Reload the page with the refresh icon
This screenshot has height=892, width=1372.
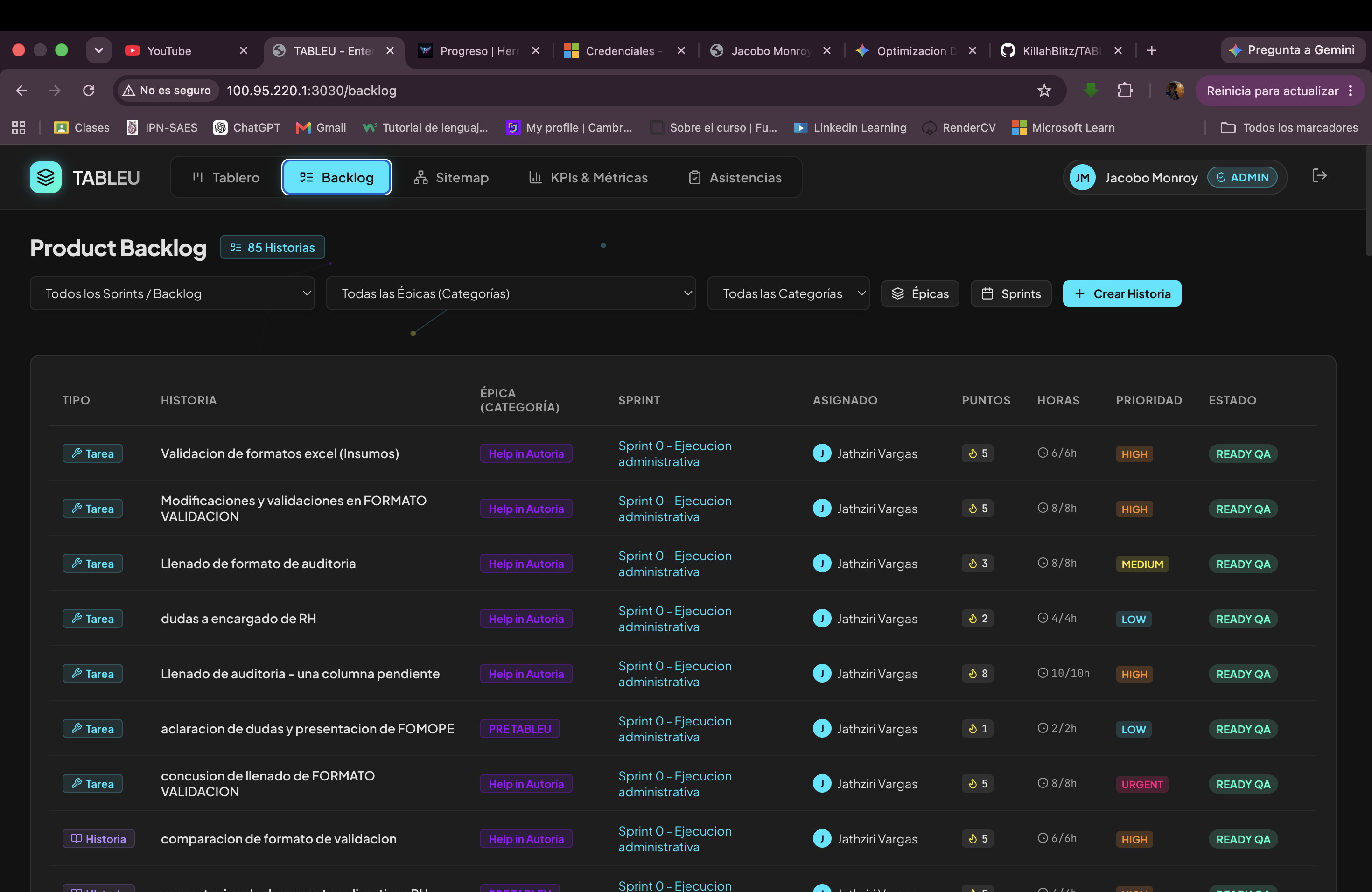(88, 91)
